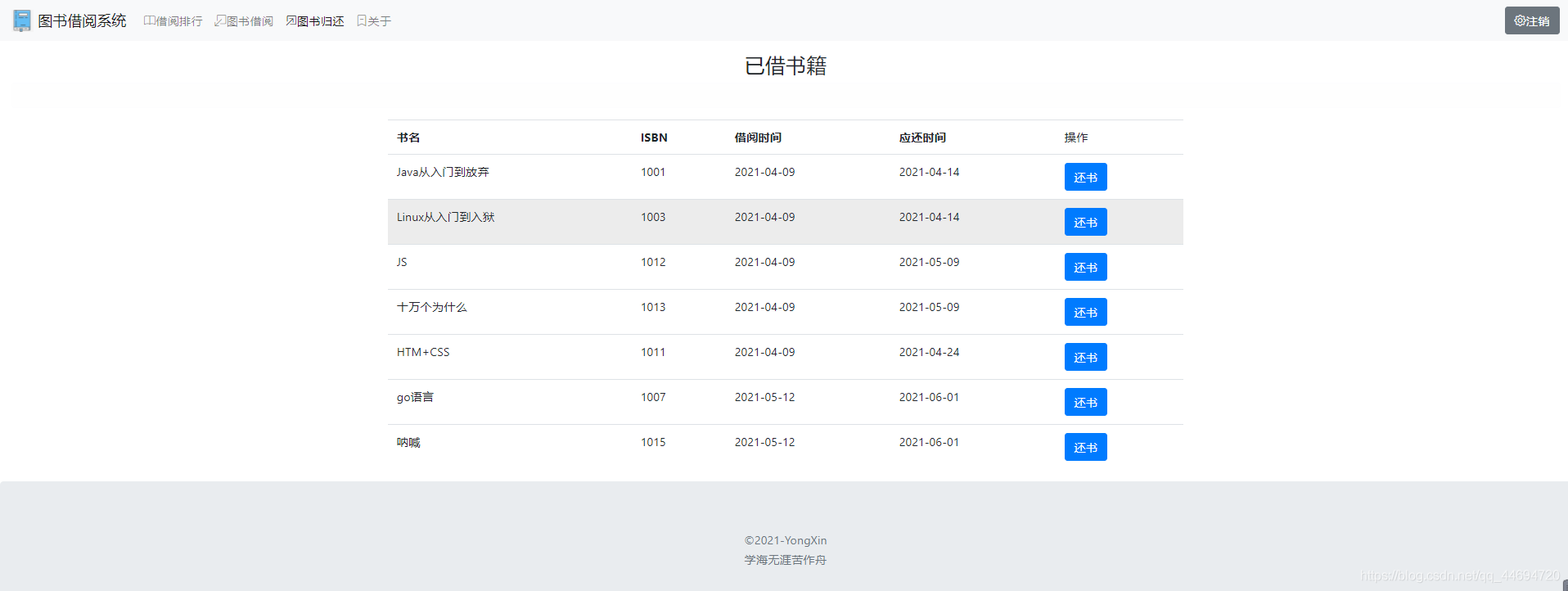Select the Linux从入门到入狱 book title cell
The width and height of the screenshot is (1568, 591).
(x=446, y=217)
